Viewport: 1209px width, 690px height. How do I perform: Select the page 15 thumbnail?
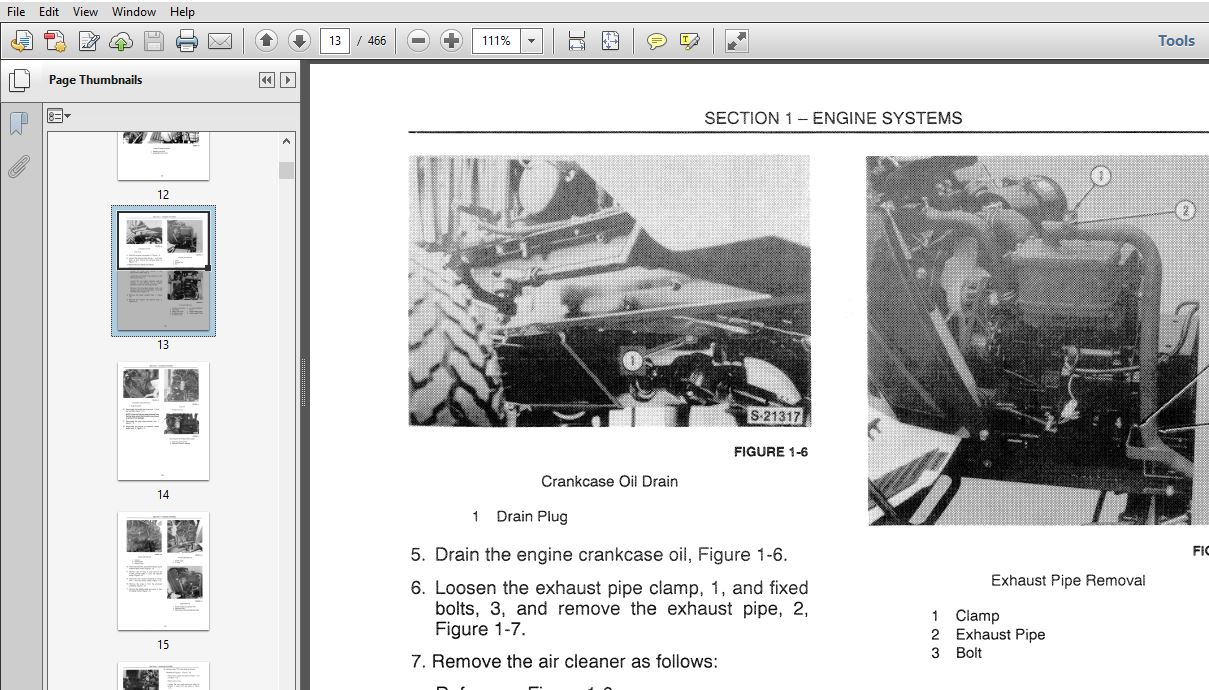click(x=163, y=570)
